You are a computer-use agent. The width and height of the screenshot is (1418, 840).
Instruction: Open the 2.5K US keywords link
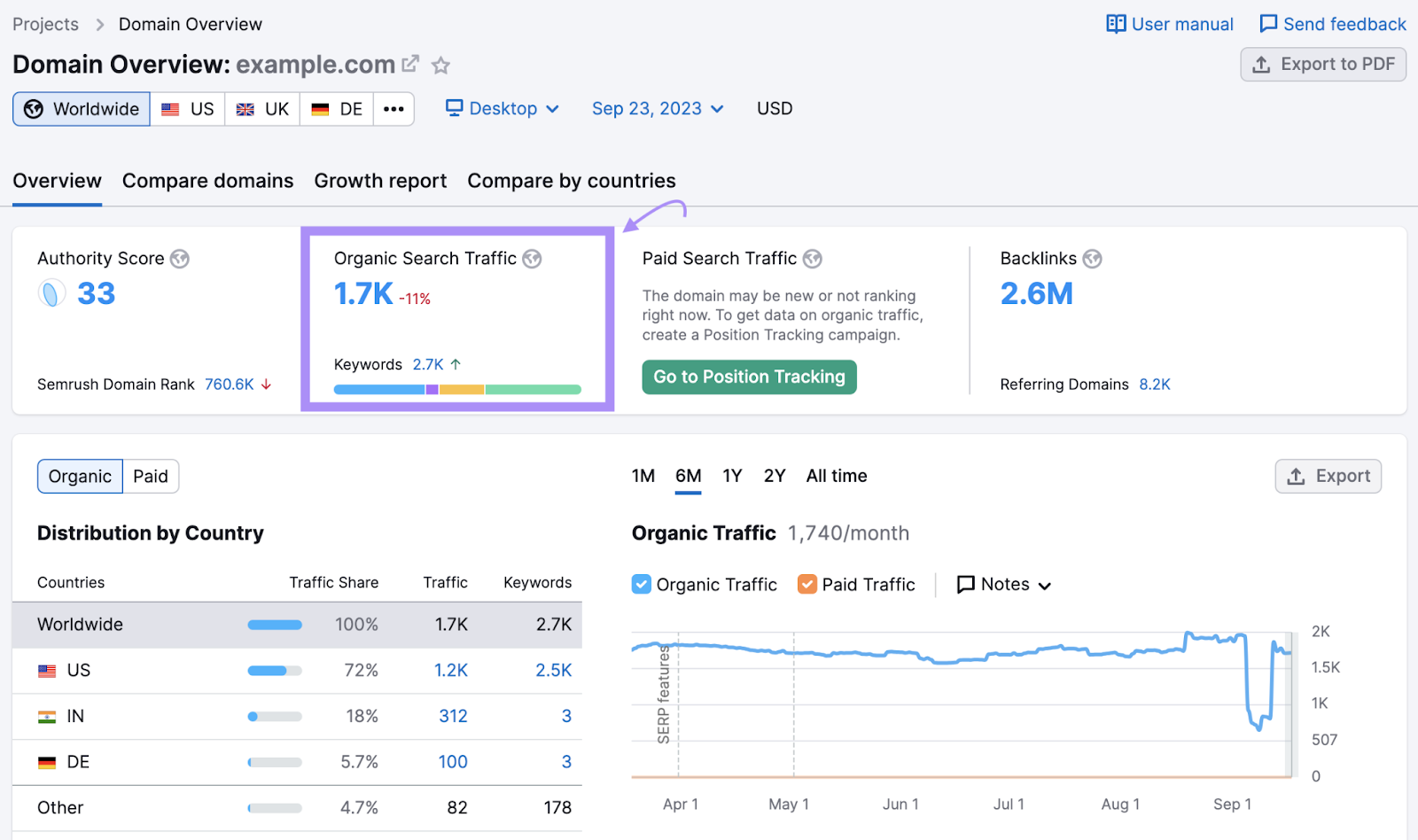coord(552,670)
